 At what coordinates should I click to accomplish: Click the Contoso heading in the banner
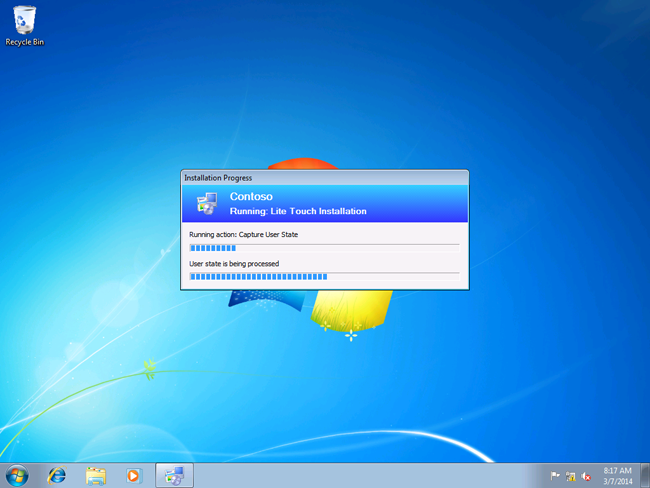coord(251,197)
